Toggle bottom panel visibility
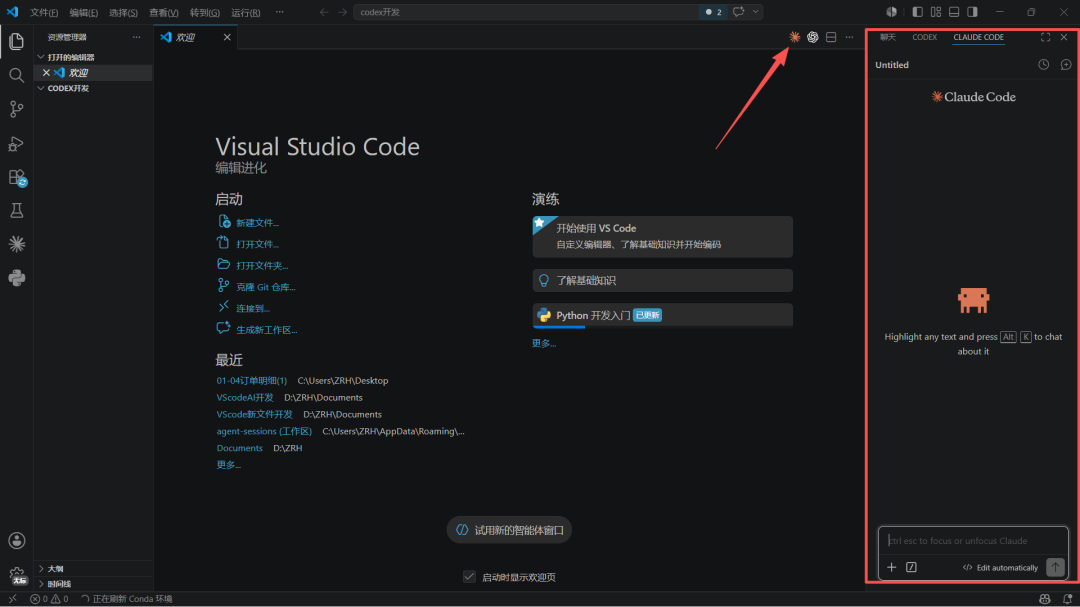 point(954,12)
